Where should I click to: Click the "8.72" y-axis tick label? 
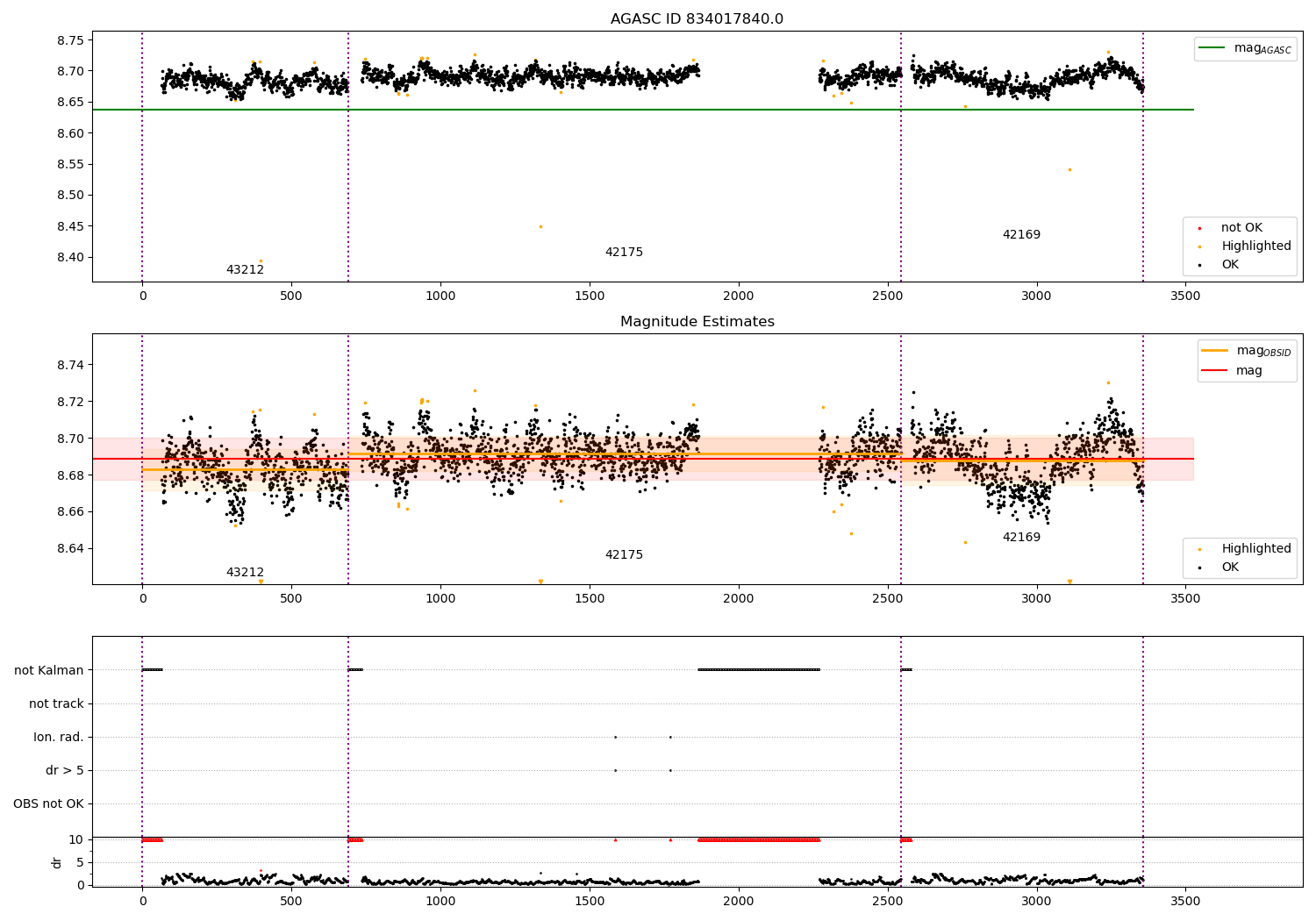[70, 402]
